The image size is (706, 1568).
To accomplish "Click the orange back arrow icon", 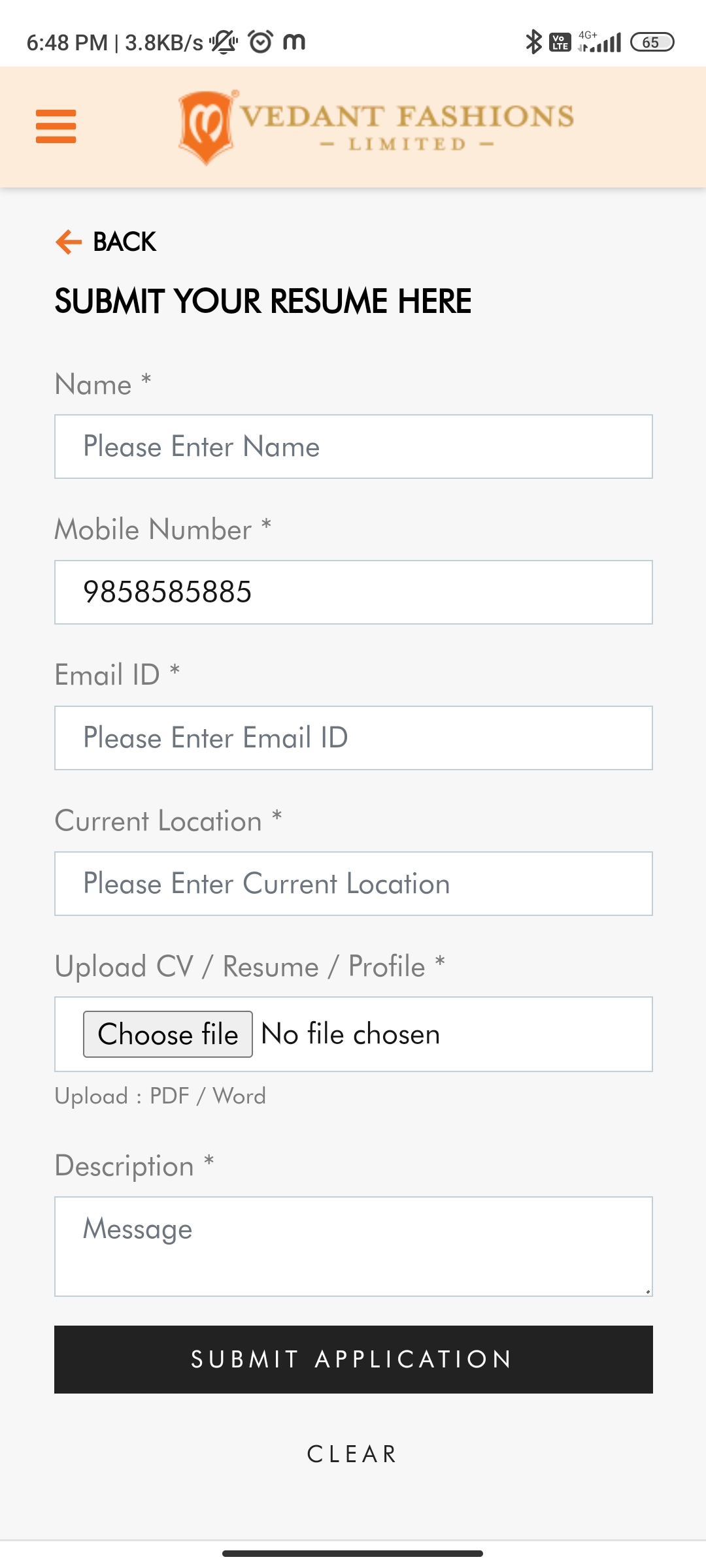I will [x=69, y=242].
